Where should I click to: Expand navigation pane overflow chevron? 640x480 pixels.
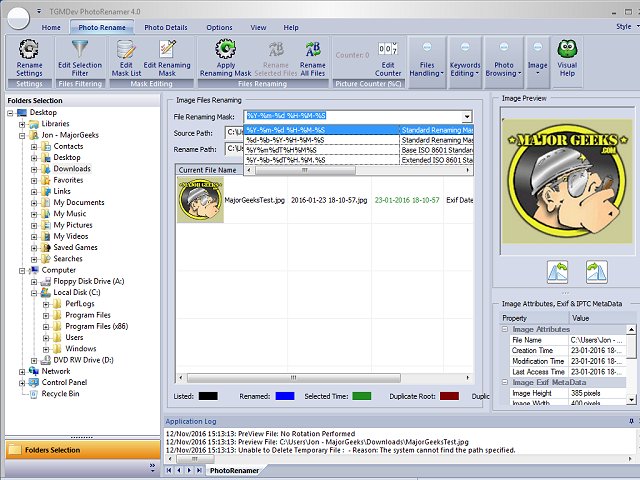(x=152, y=467)
